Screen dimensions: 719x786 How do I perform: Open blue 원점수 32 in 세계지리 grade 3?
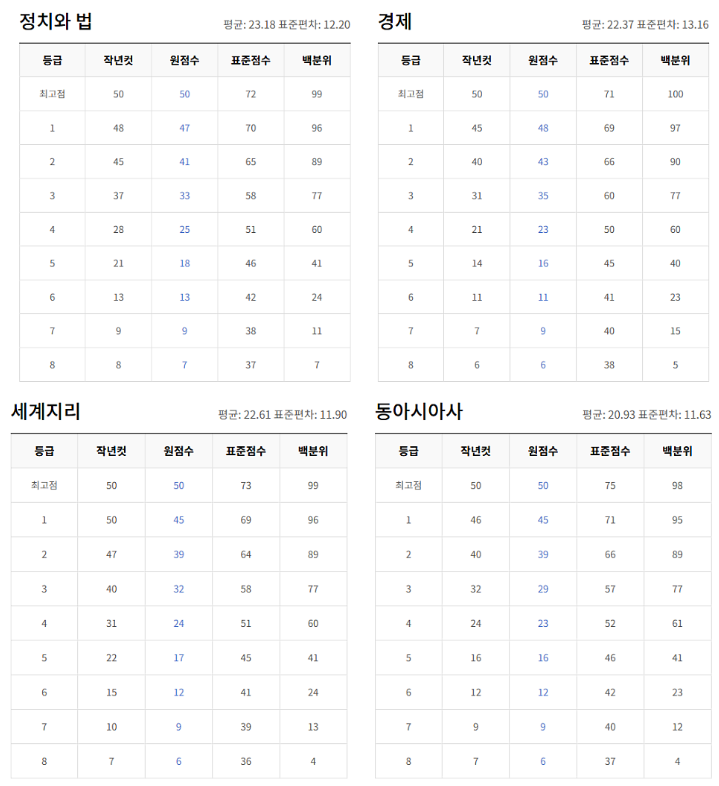178,589
